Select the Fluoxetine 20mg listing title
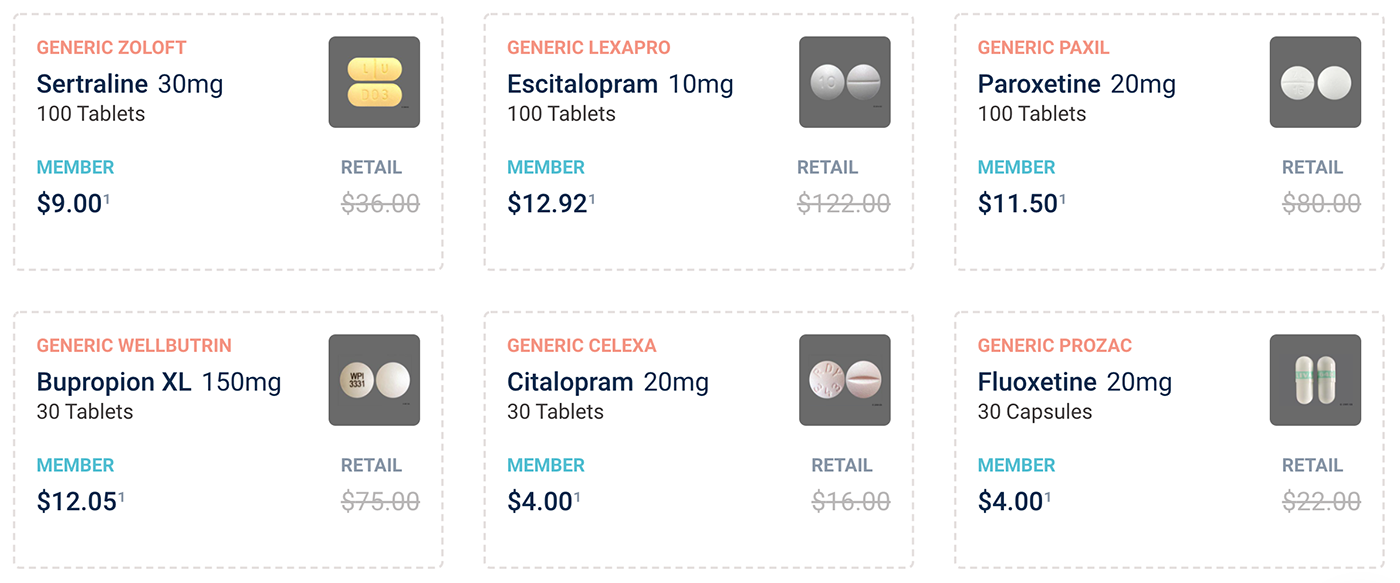 click(1075, 382)
